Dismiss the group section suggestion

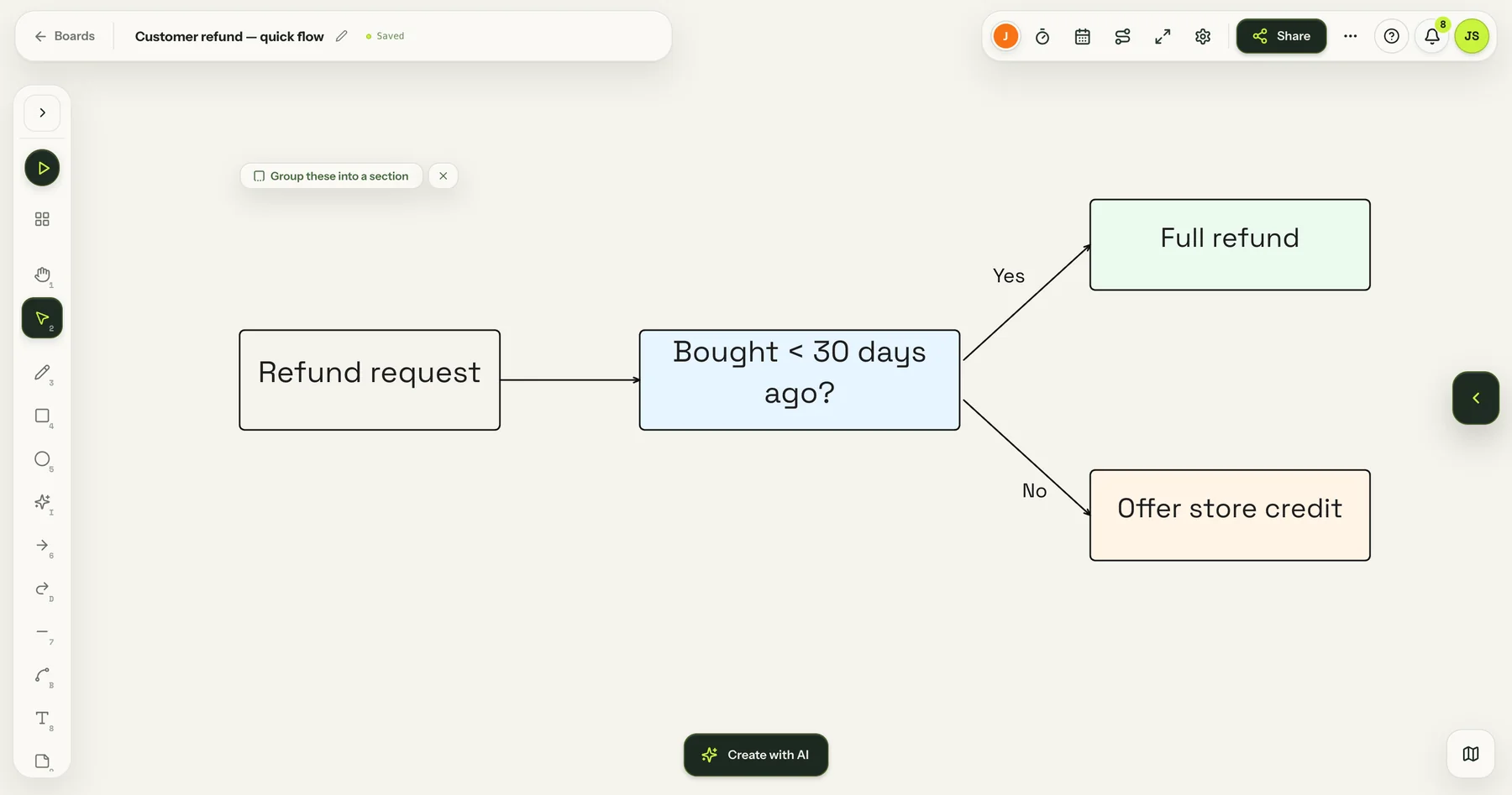[x=444, y=176]
